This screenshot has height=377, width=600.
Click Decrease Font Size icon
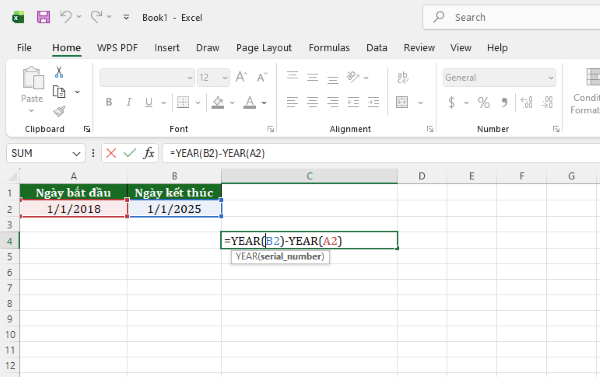pos(262,77)
